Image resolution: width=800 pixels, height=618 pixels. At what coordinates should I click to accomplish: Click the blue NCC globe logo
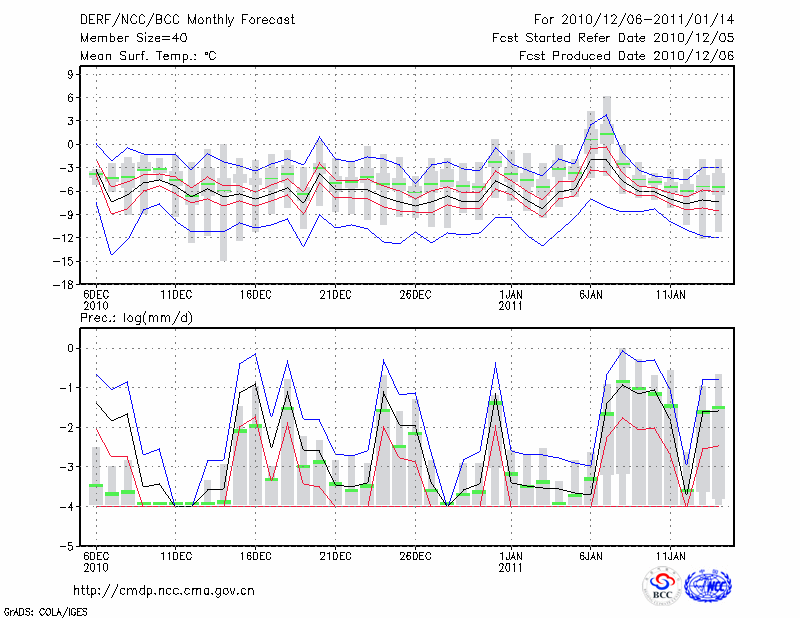coord(708,585)
